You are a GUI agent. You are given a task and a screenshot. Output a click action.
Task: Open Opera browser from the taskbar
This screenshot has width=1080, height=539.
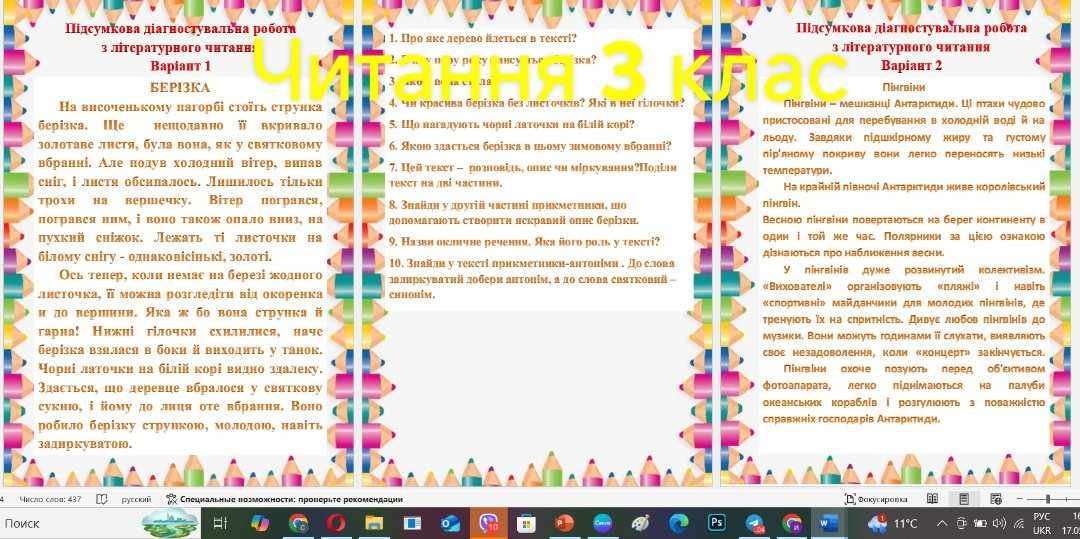(x=336, y=523)
